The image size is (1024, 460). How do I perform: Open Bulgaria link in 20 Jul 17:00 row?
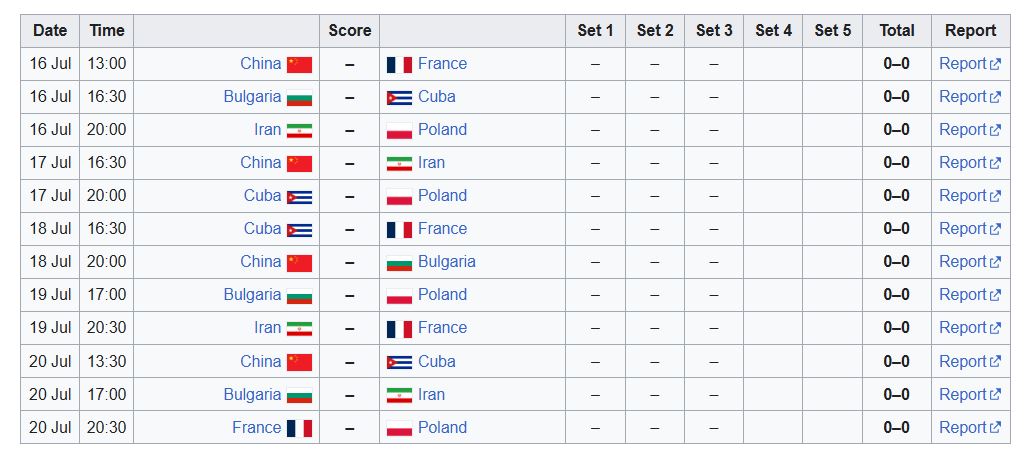(252, 395)
